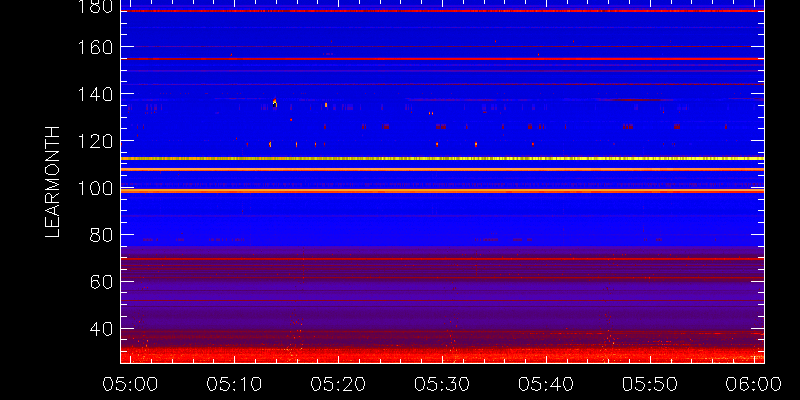Viewport: 800px width, 400px height.
Task: Click the 80 frequency axis label
Action: [x=102, y=235]
